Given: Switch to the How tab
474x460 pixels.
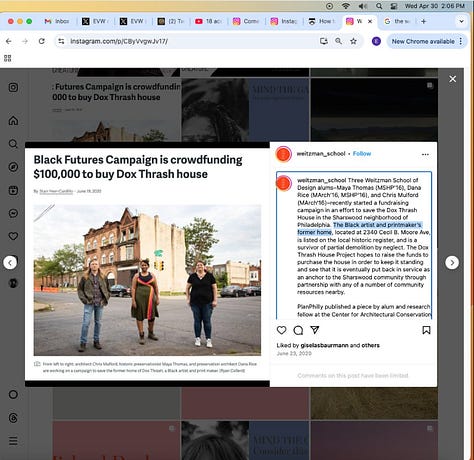Looking at the screenshot, I should coord(322,21).
